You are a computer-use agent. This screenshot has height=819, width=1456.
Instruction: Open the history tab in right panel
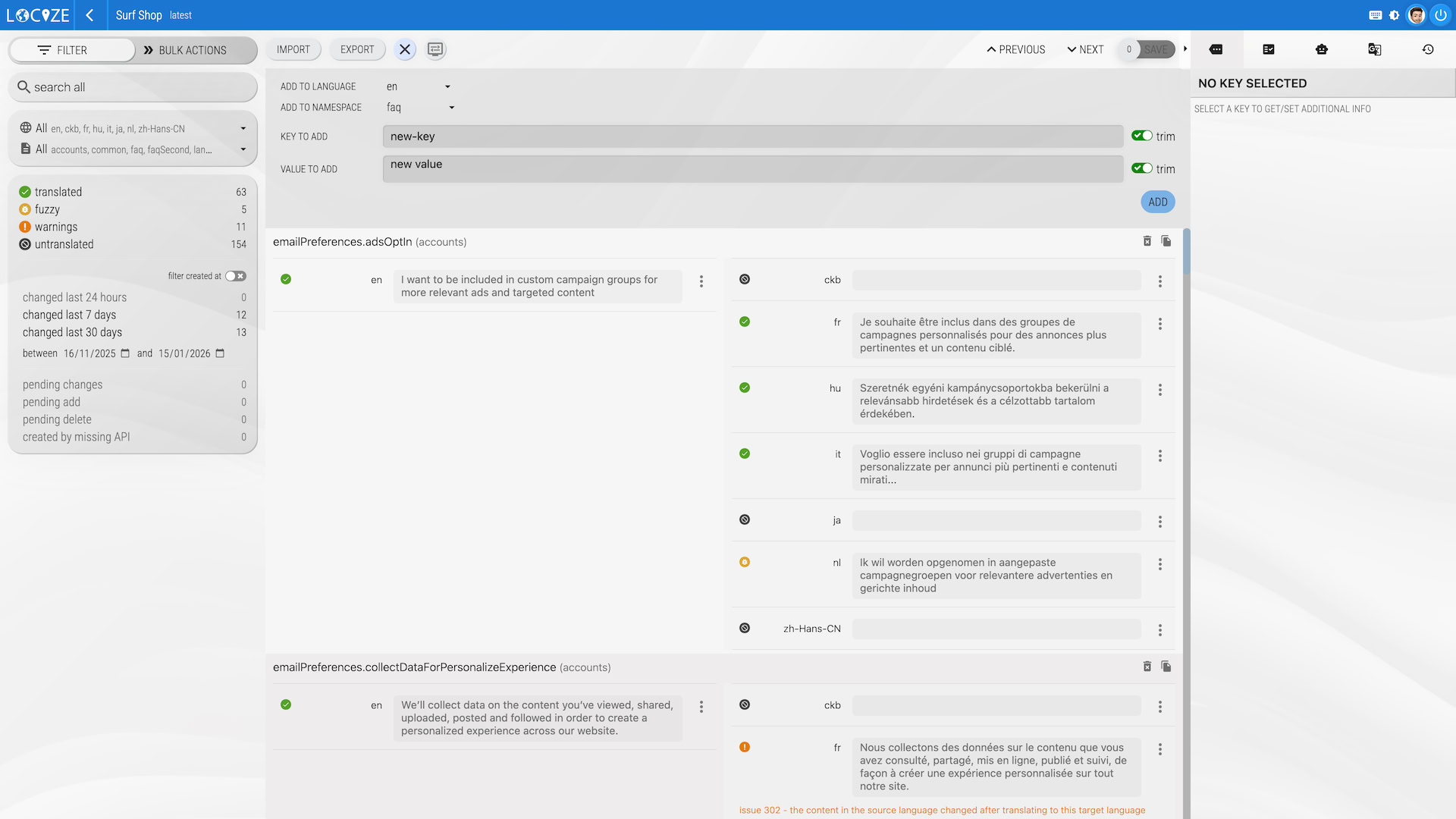[1428, 49]
